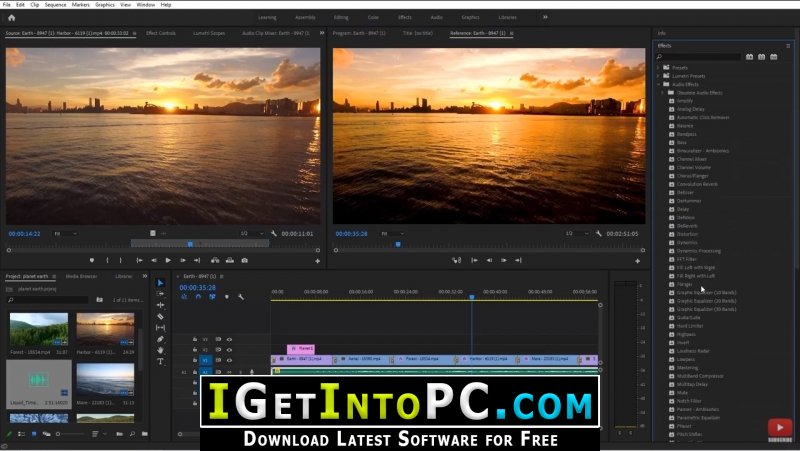800x451 pixels.
Task: Open Program monitor zoom Fit dropdown
Action: click(x=392, y=234)
